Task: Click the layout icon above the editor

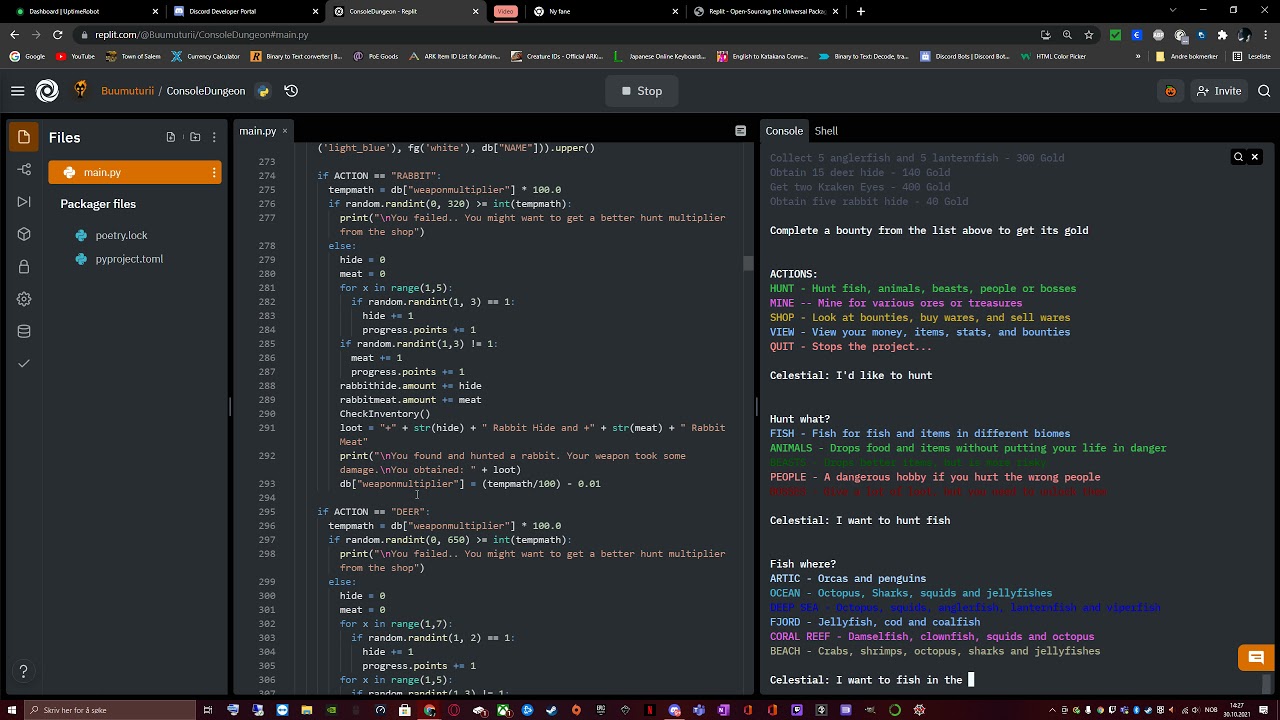Action: (x=740, y=131)
